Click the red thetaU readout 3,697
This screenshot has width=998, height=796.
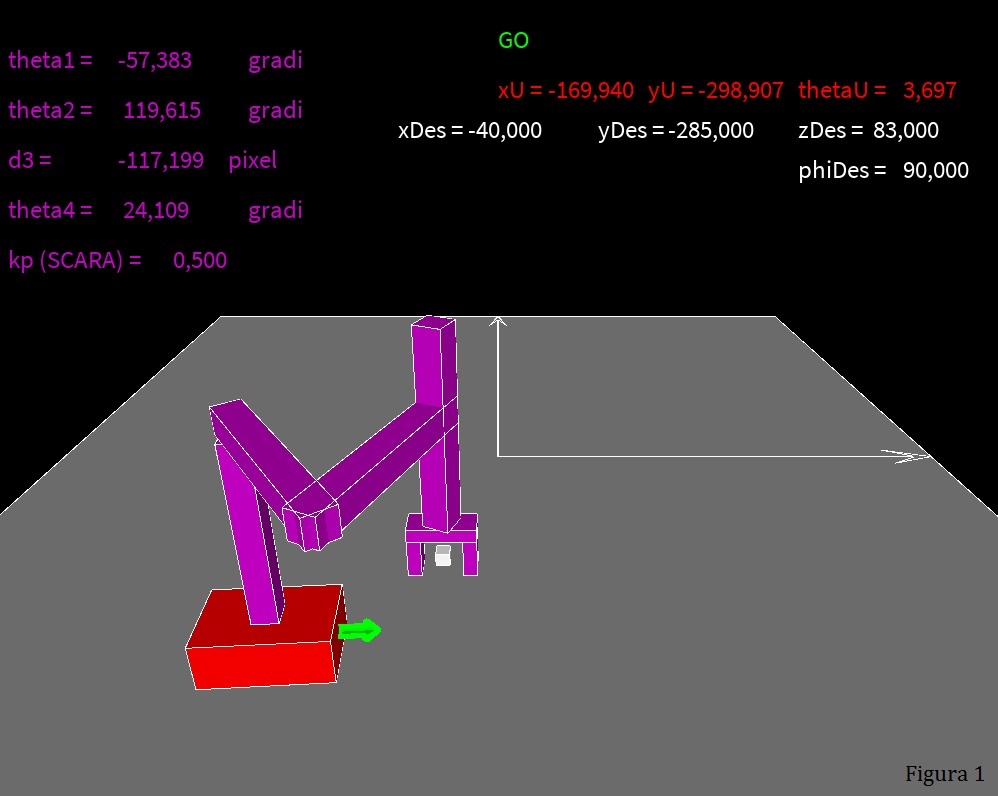[929, 90]
